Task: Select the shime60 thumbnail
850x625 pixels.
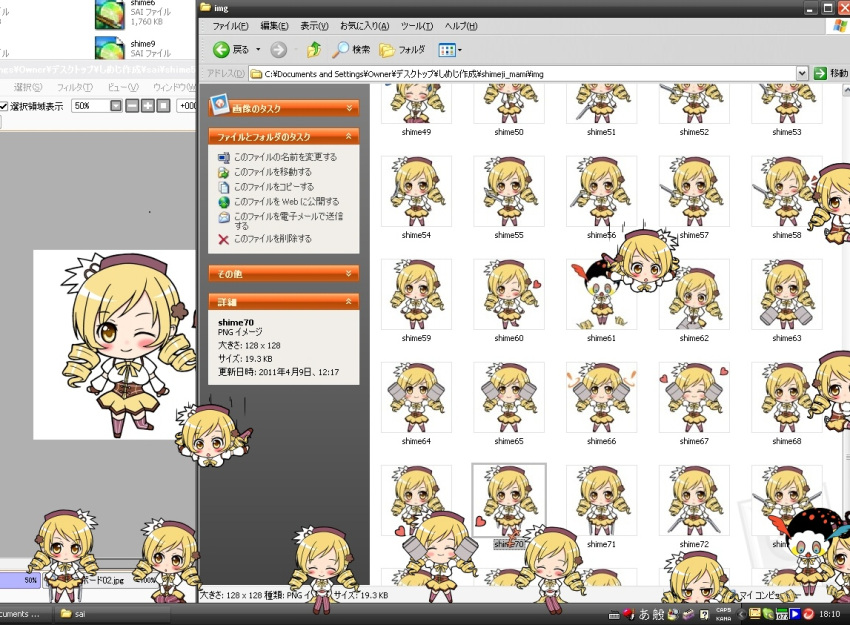Action: (509, 294)
